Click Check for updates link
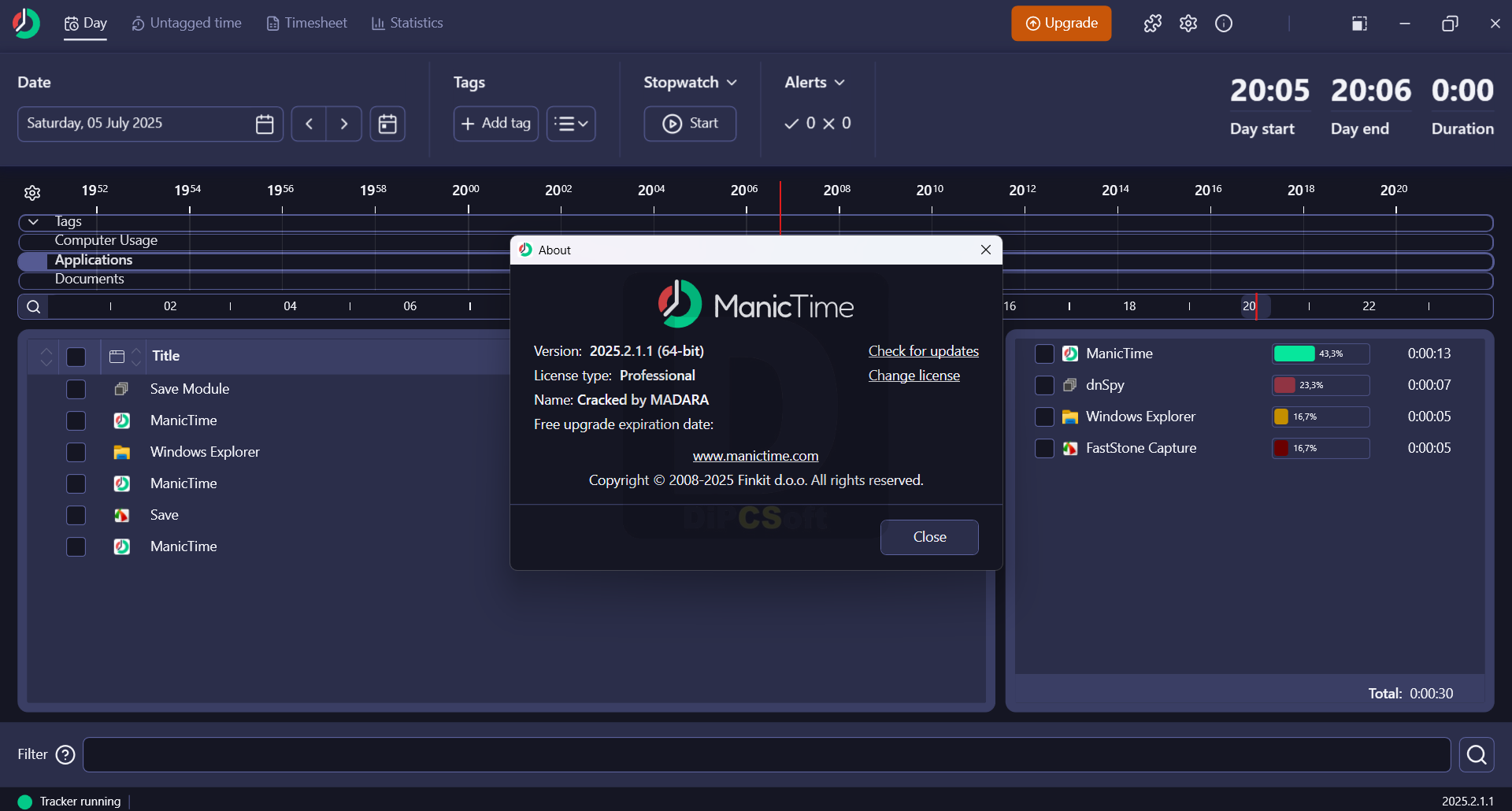Viewport: 1512px width, 811px height. coord(924,351)
